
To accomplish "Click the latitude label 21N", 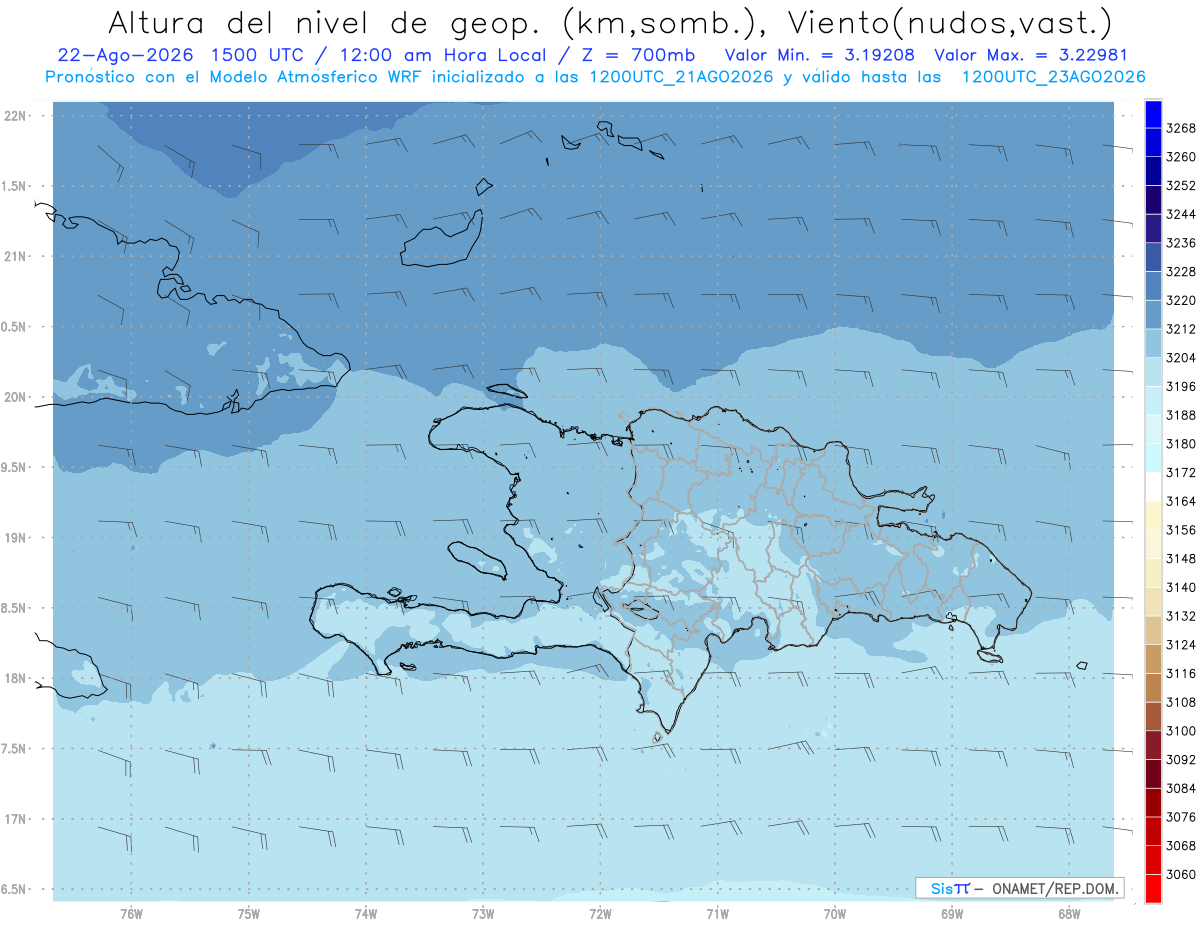I will tap(15, 256).
